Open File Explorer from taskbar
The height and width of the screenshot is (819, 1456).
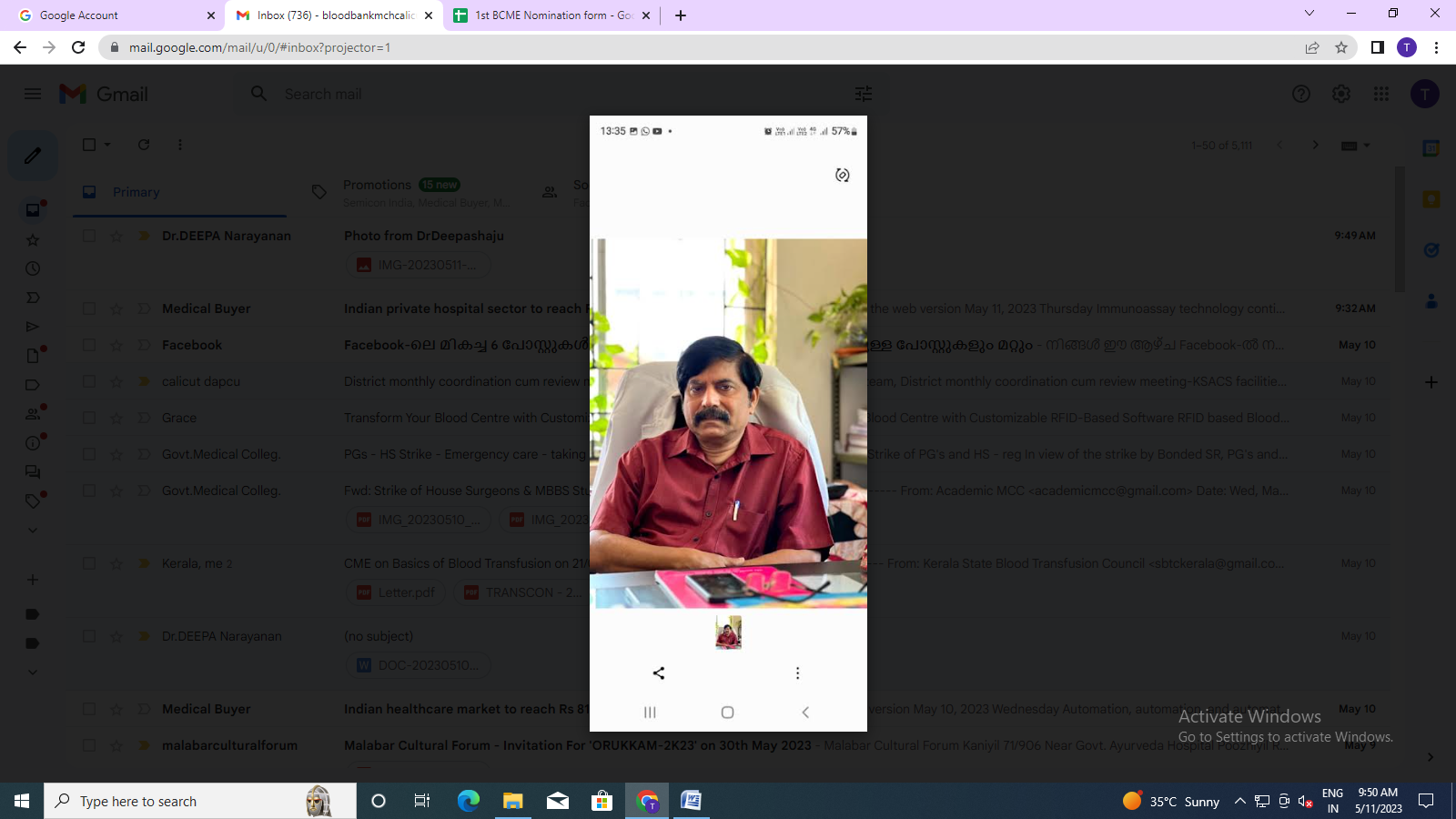(513, 801)
